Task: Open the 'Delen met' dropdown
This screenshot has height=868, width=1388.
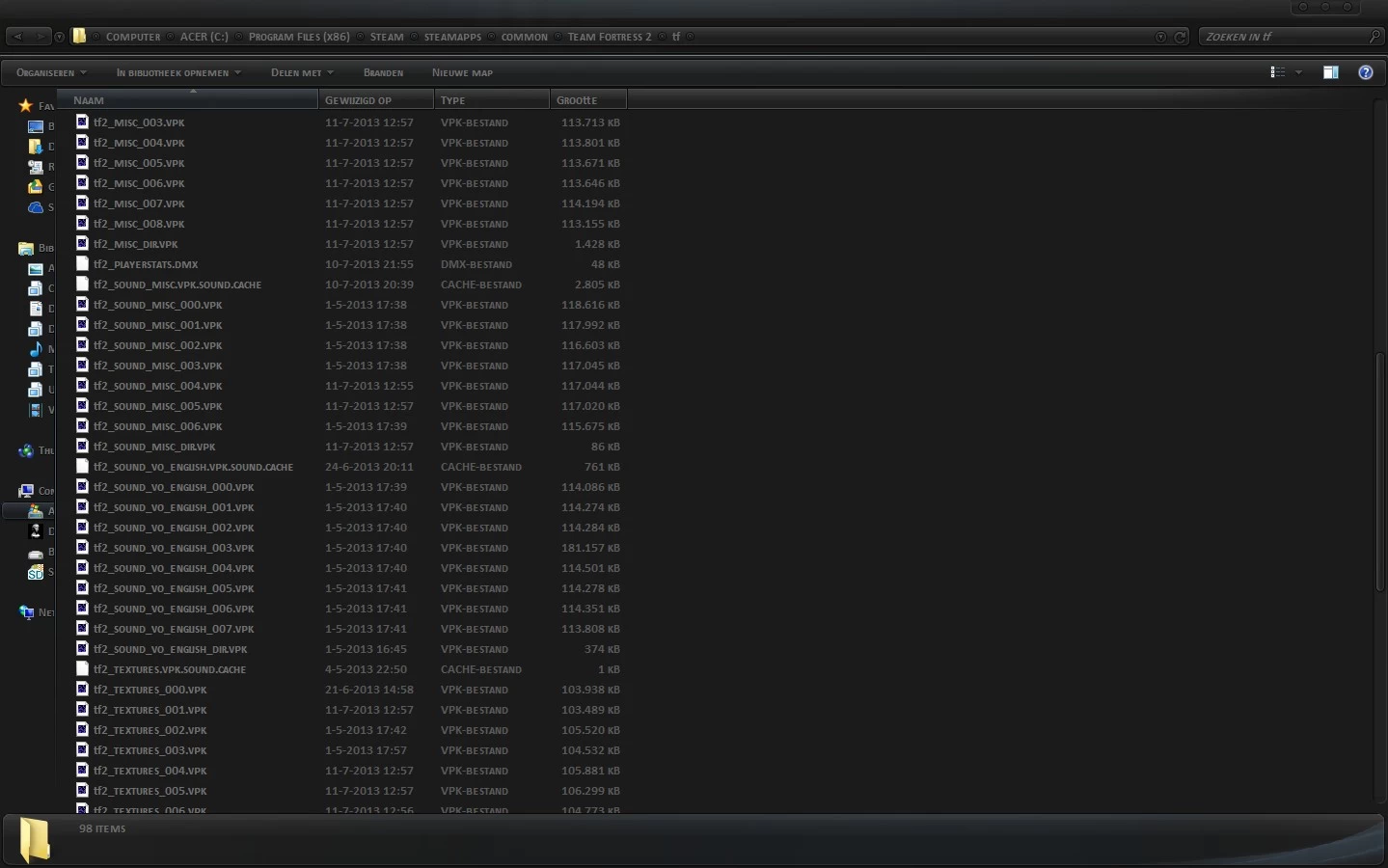Action: tap(302, 72)
